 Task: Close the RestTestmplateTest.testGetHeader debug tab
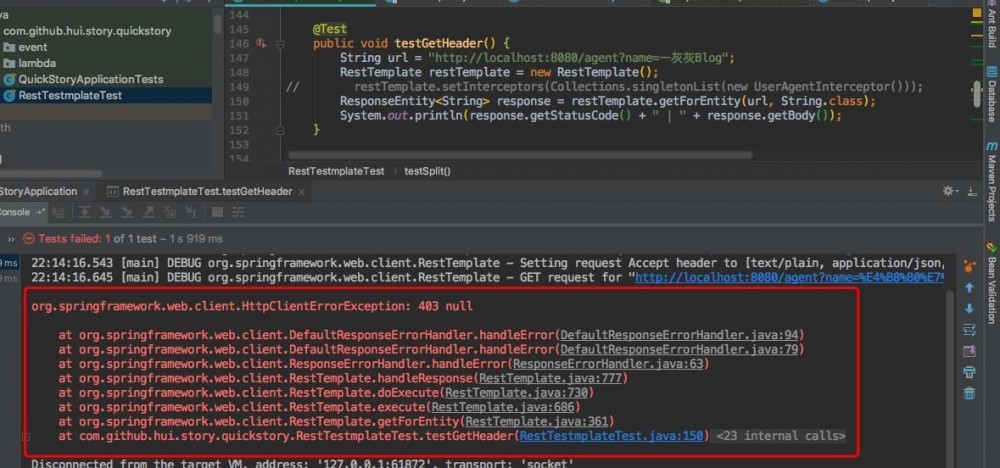302,191
